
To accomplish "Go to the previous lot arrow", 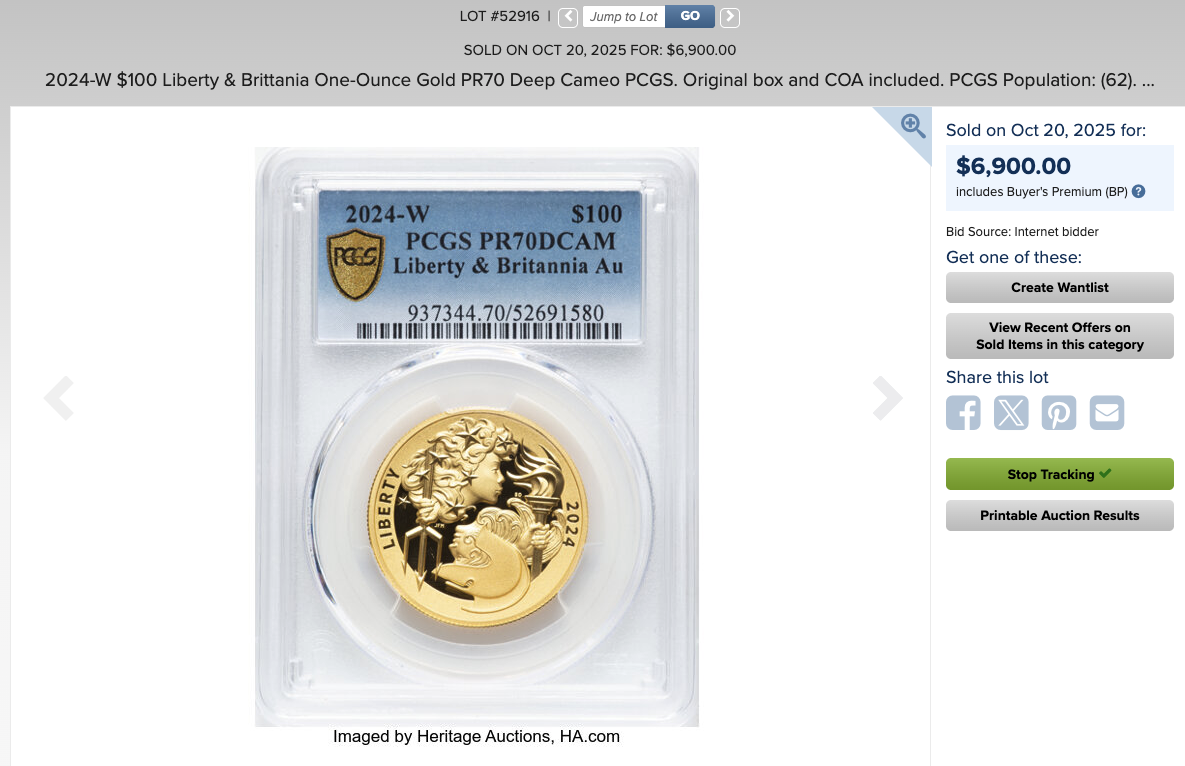I will coord(568,17).
